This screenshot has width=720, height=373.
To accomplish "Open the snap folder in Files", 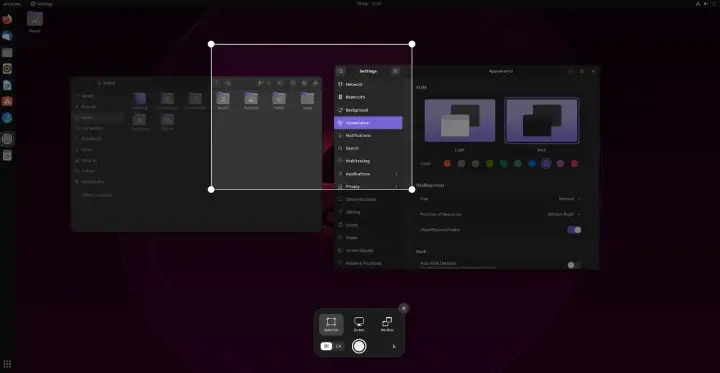I will pos(307,101).
